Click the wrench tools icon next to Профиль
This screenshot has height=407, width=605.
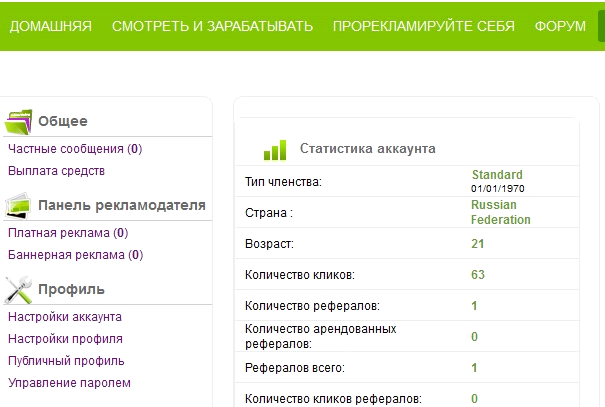click(x=18, y=289)
